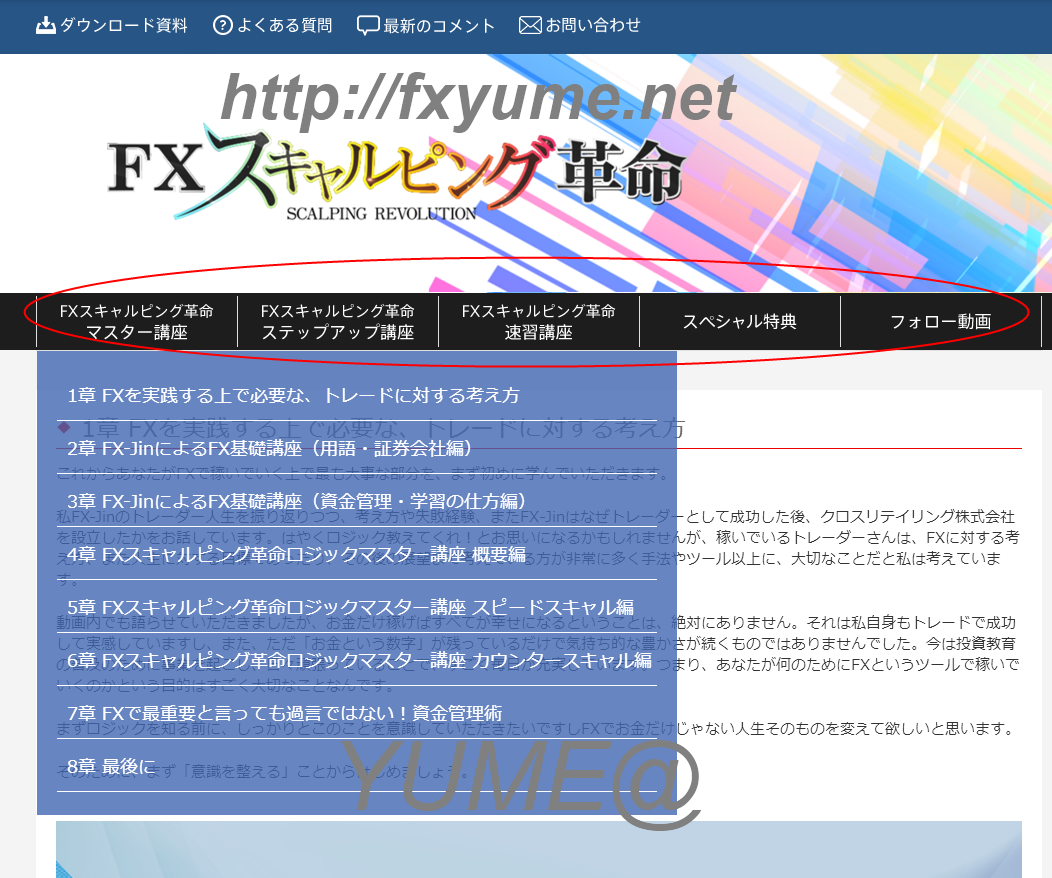Select the フォロー動画 menu item
Image resolution: width=1052 pixels, height=878 pixels.
click(x=941, y=321)
